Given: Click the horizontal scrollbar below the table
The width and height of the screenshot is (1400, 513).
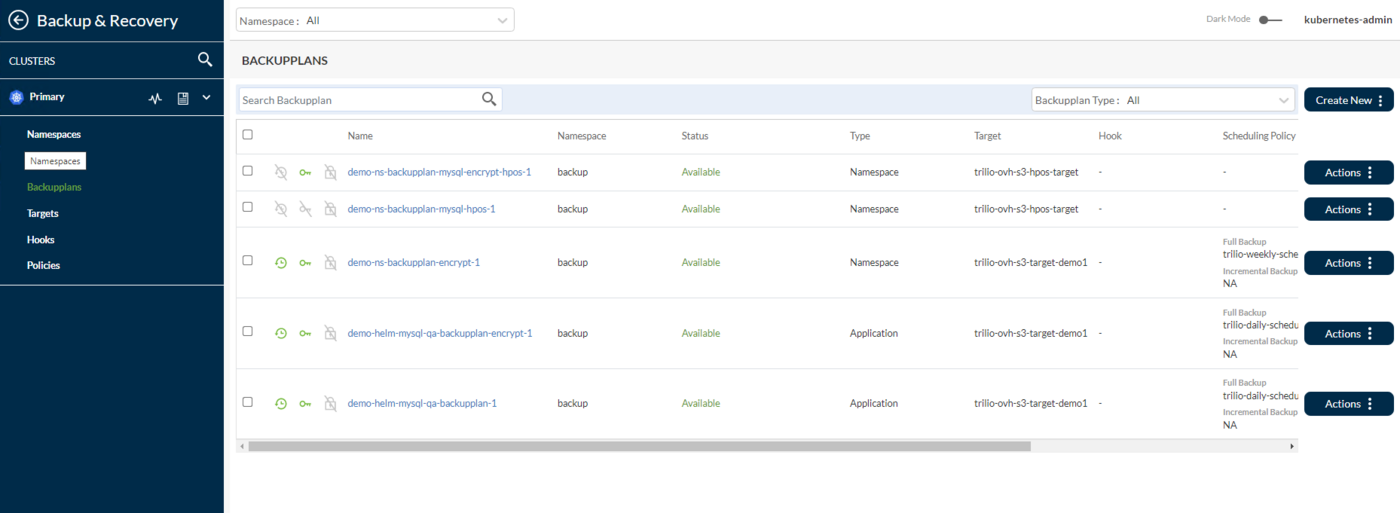Looking at the screenshot, I should pos(640,446).
